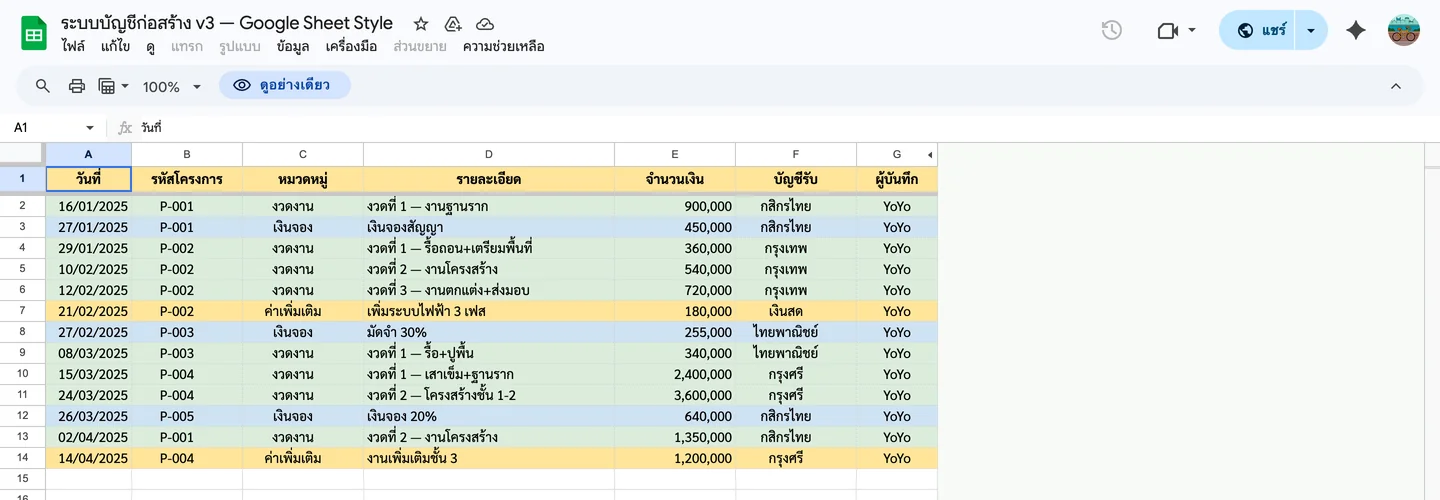This screenshot has width=1440, height=500.
Task: Select the P-005 project code cell
Action: (x=187, y=416)
